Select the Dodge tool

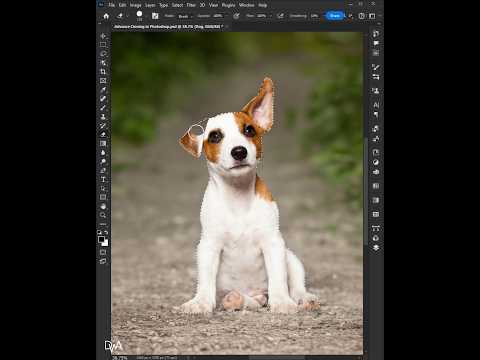(x=103, y=162)
